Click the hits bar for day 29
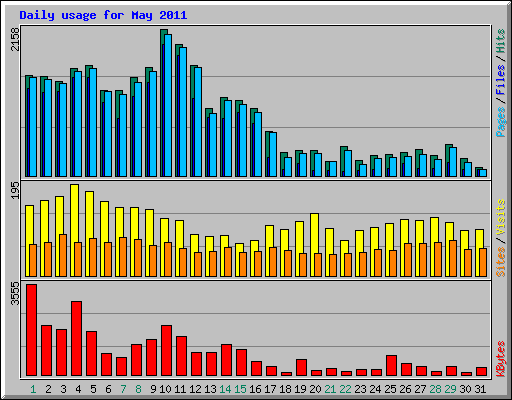 [x=449, y=160]
